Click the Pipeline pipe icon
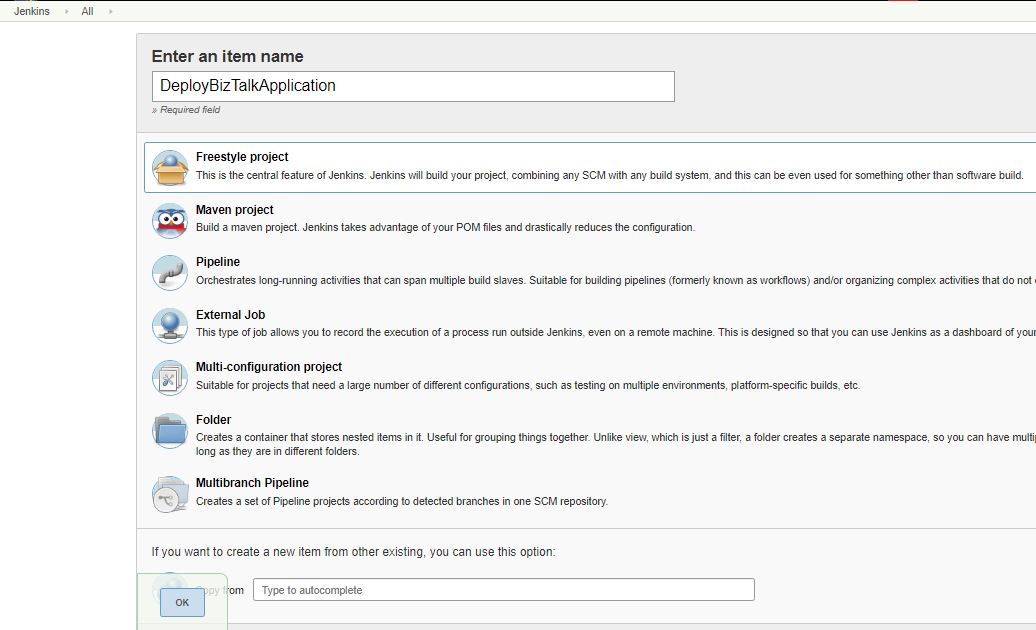The image size is (1036, 630). click(170, 273)
